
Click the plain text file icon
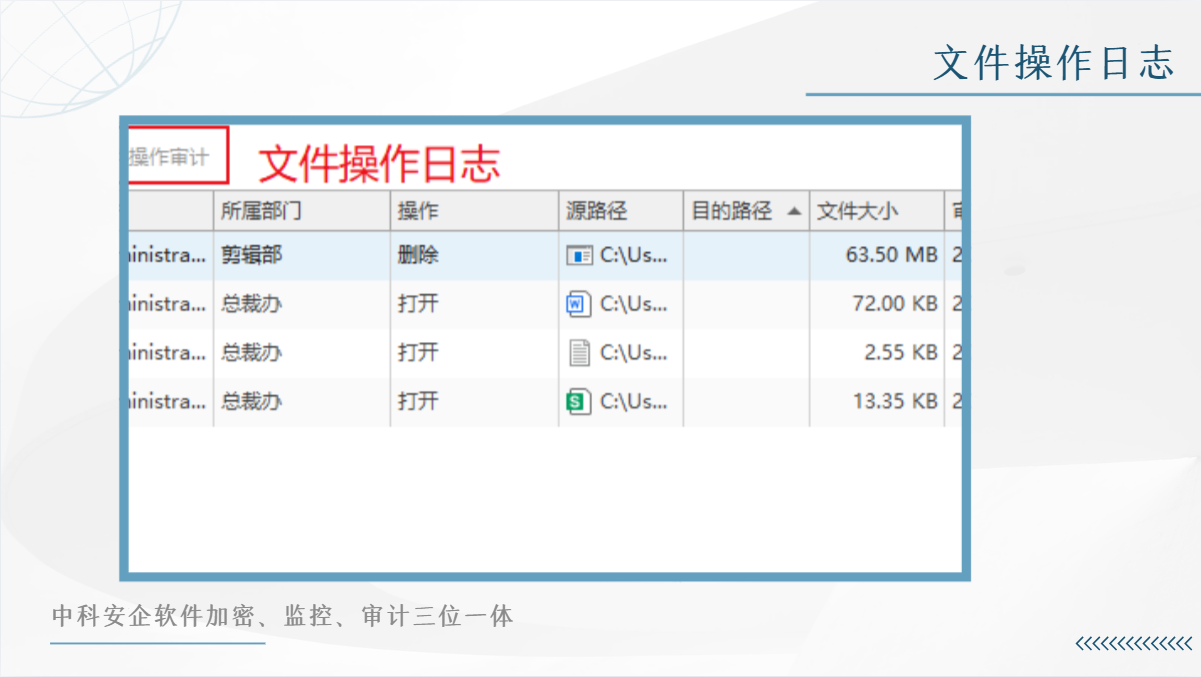(x=579, y=353)
